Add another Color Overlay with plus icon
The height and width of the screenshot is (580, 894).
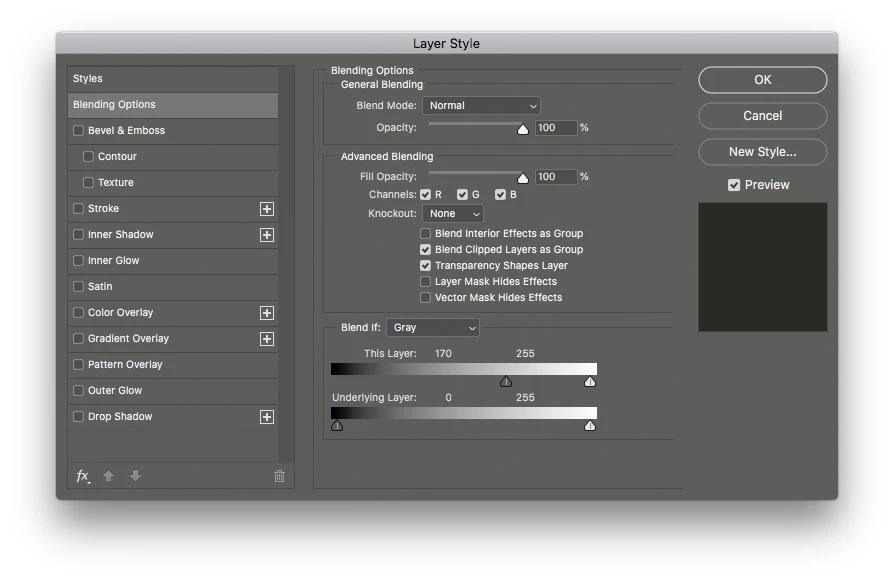(x=267, y=313)
